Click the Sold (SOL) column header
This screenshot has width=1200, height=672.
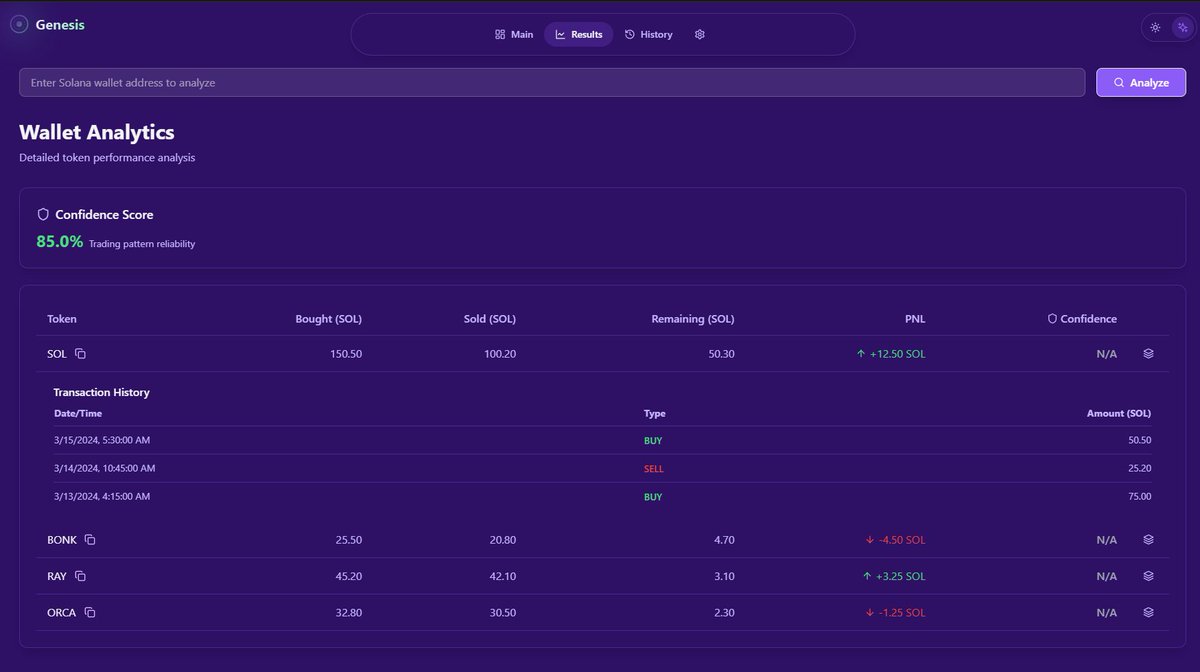point(490,319)
